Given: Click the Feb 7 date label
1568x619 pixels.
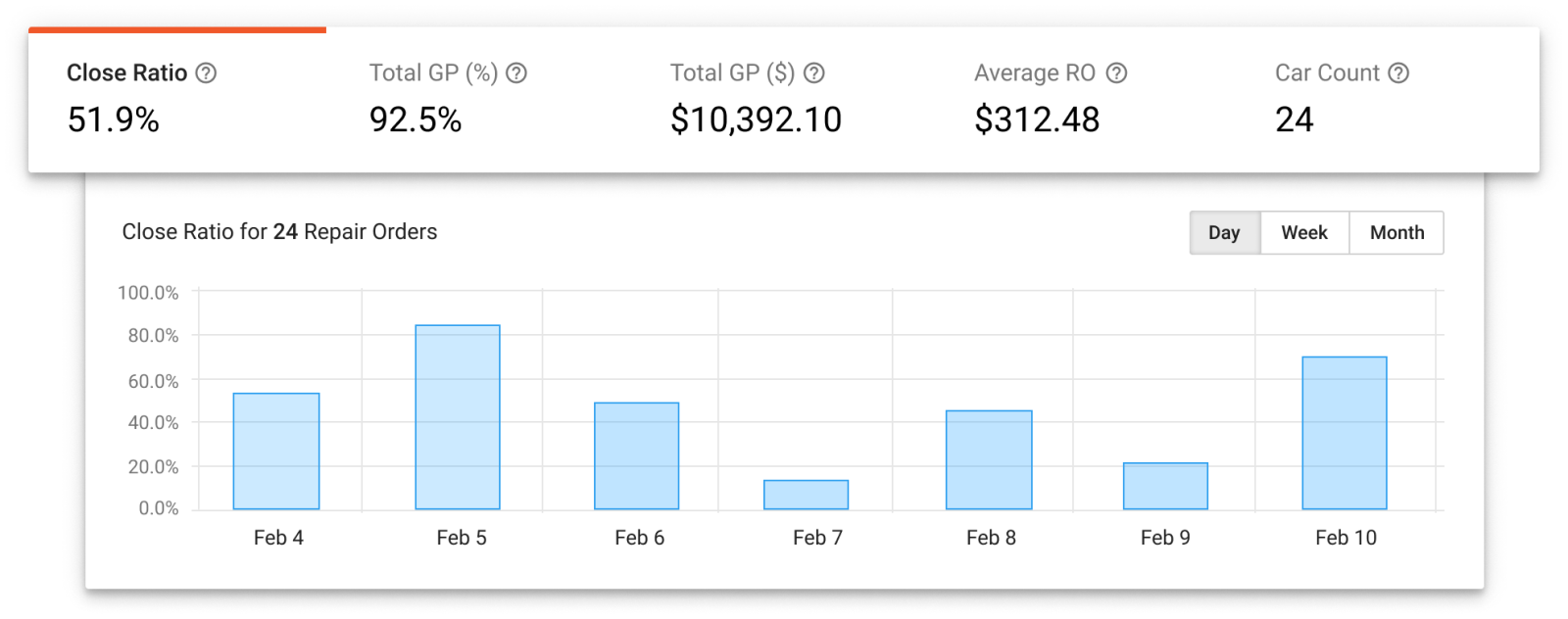Looking at the screenshot, I should [x=818, y=538].
